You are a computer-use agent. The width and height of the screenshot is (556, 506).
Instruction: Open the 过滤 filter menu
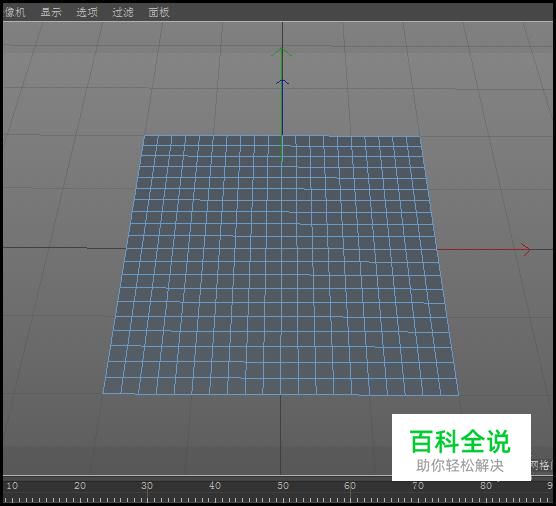coord(123,12)
